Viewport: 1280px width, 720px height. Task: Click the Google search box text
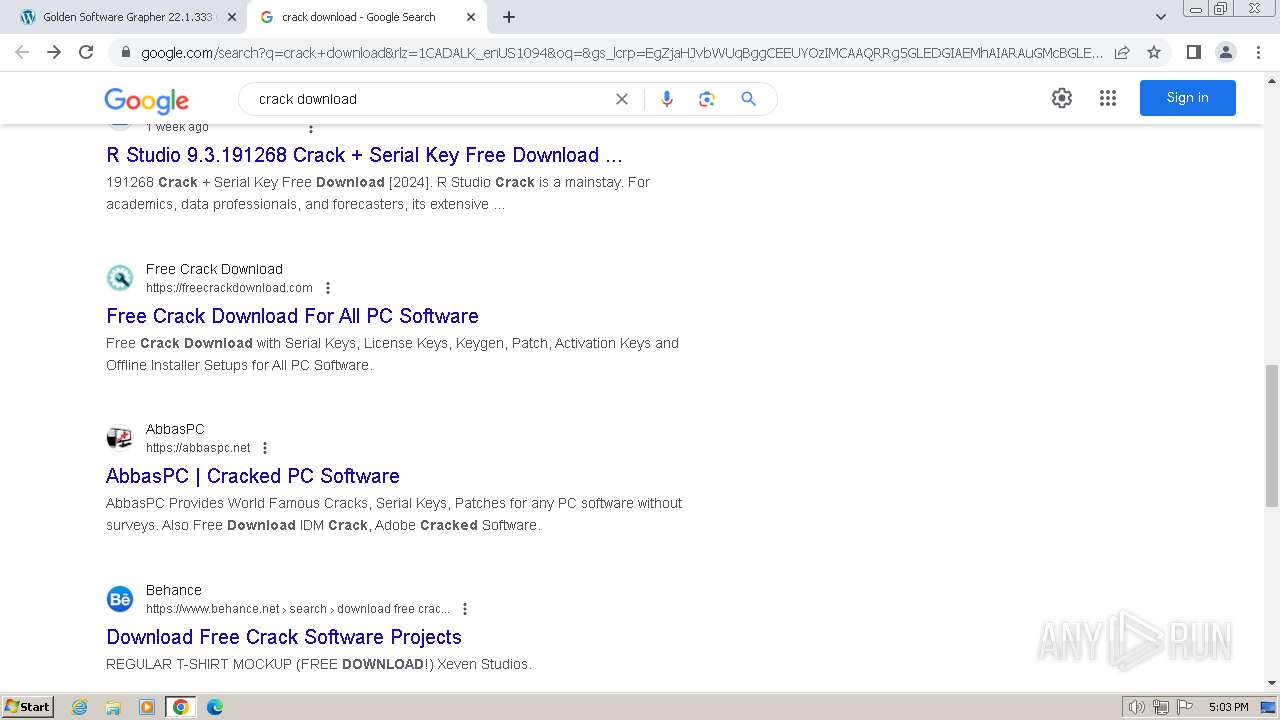307,99
